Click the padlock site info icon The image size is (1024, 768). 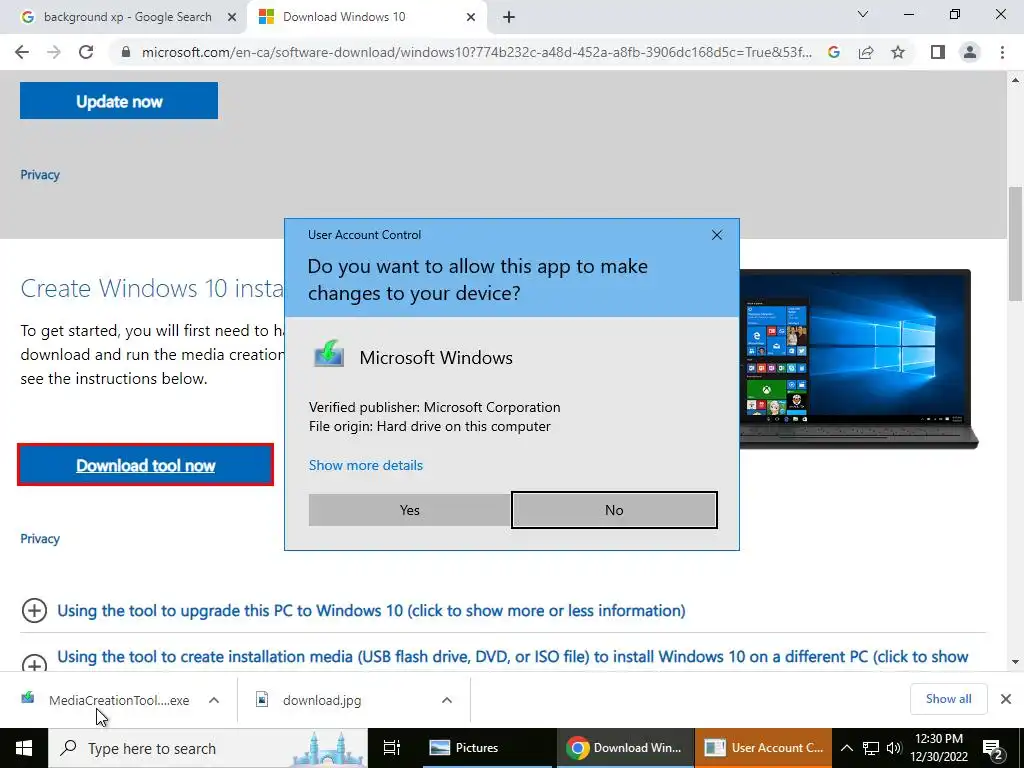[126, 52]
